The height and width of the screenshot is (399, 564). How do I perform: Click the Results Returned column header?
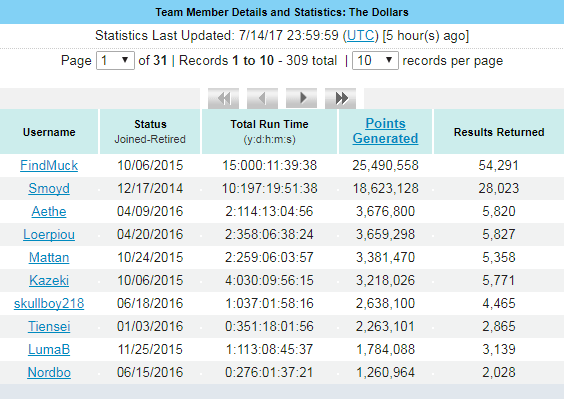[499, 132]
